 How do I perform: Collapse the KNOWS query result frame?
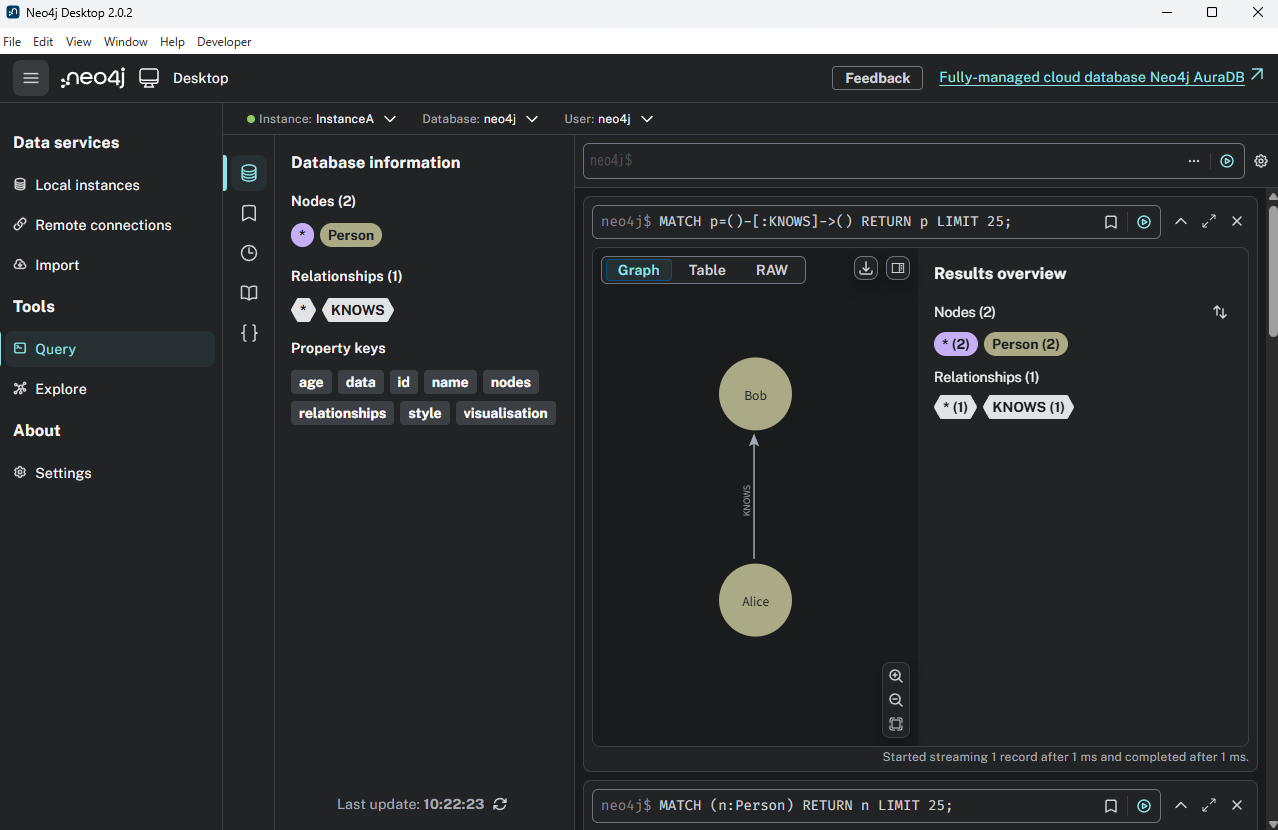coord(1181,221)
